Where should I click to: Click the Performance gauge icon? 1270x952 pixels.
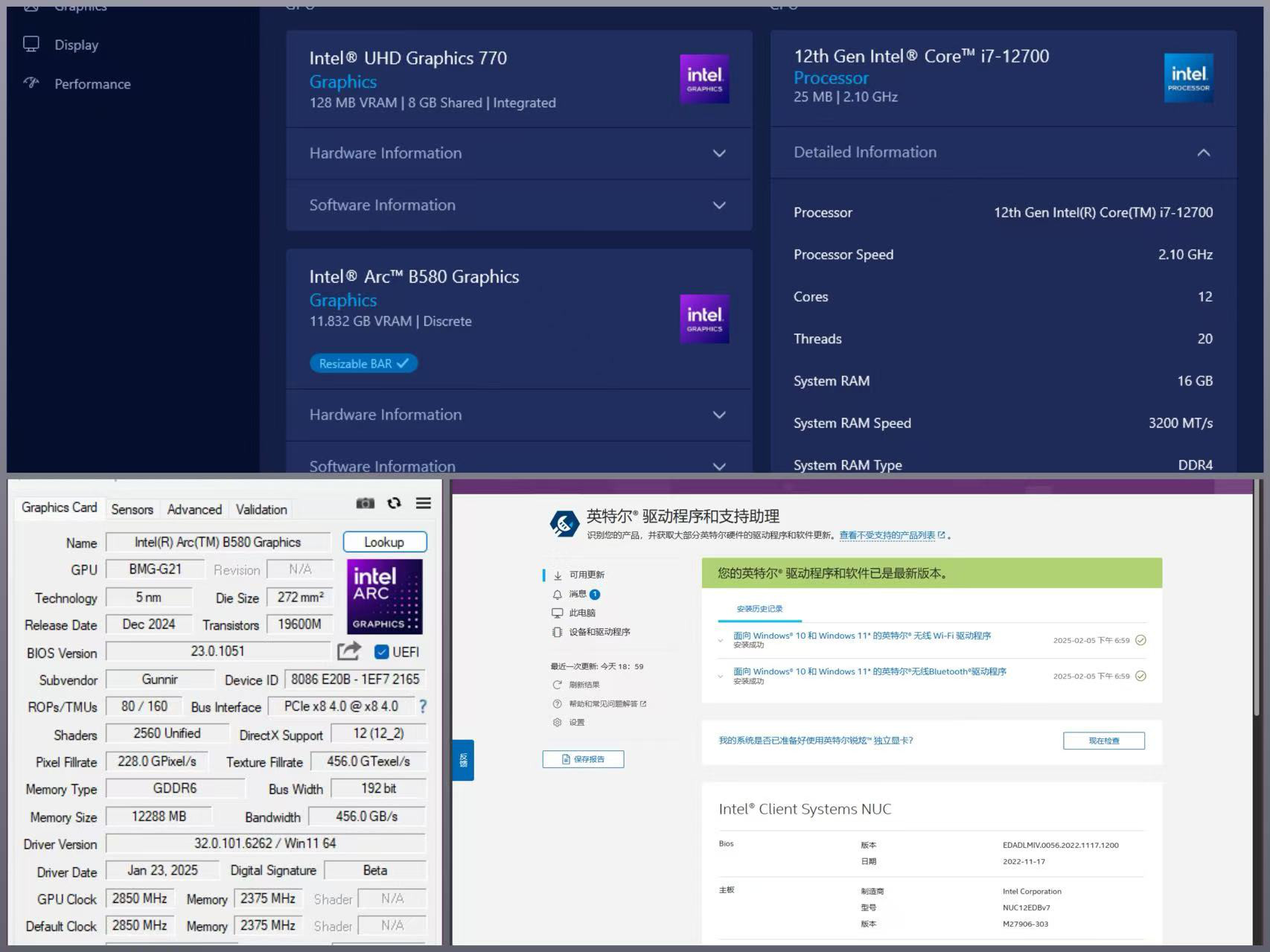point(31,83)
